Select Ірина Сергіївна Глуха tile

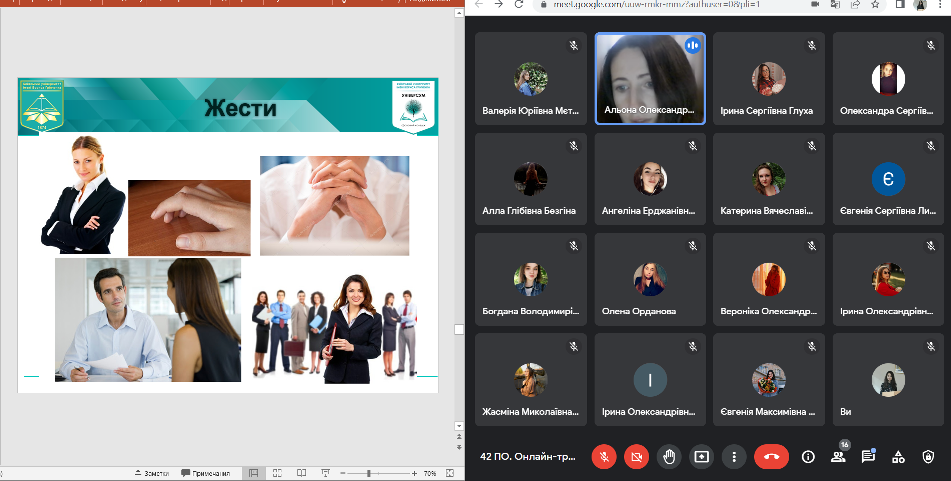[x=769, y=78]
